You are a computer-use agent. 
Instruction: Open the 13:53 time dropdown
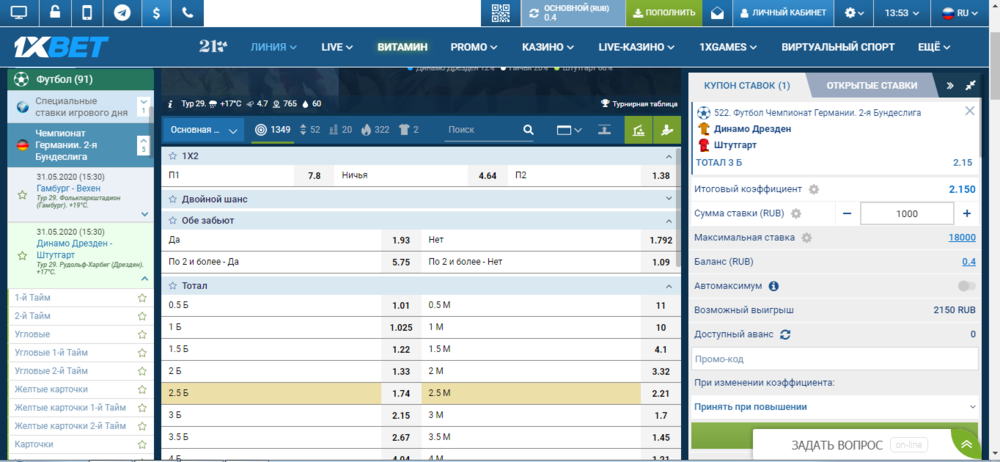pyautogui.click(x=902, y=13)
